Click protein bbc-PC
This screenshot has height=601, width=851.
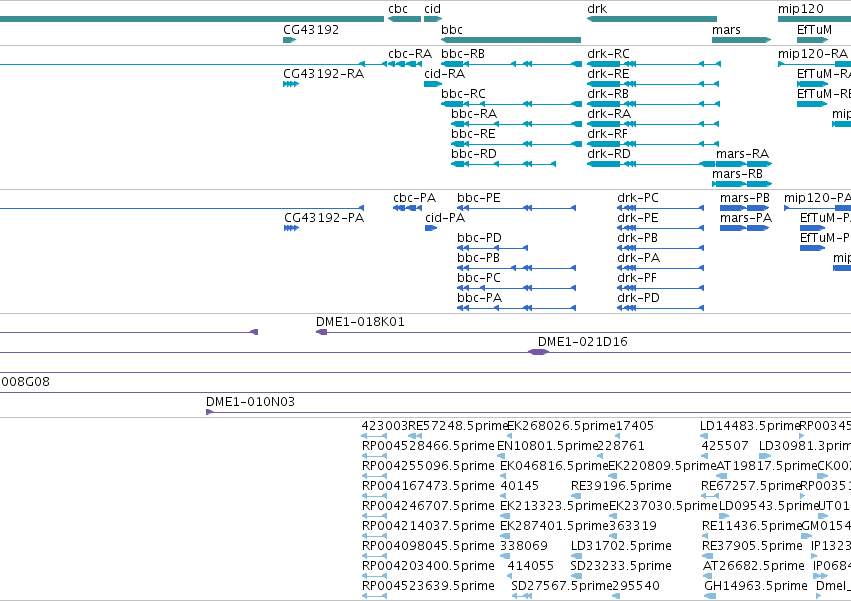(x=516, y=288)
